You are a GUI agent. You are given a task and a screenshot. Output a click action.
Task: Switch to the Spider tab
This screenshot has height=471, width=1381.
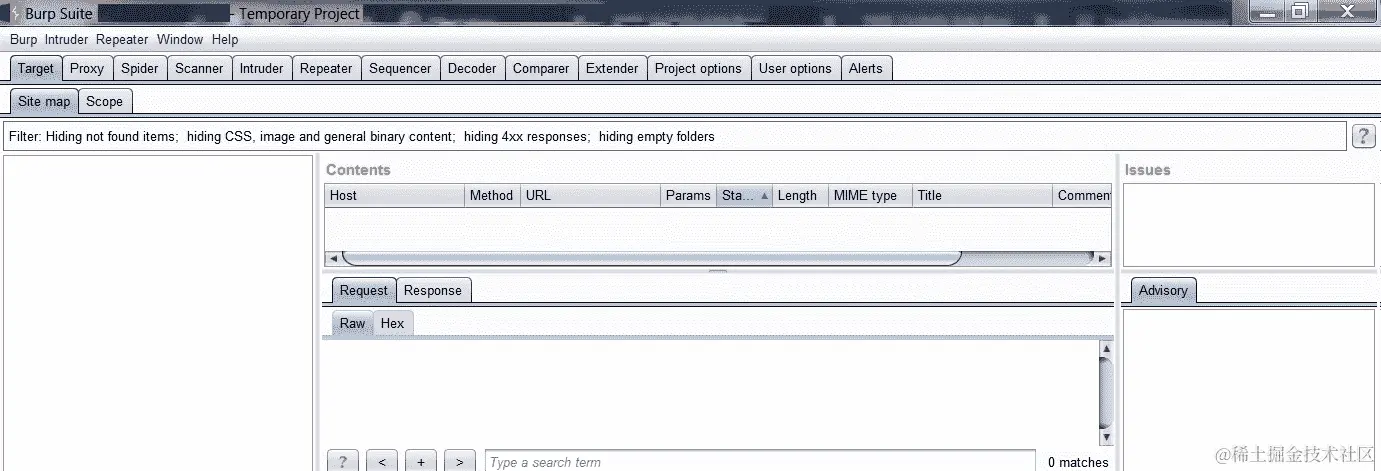140,68
